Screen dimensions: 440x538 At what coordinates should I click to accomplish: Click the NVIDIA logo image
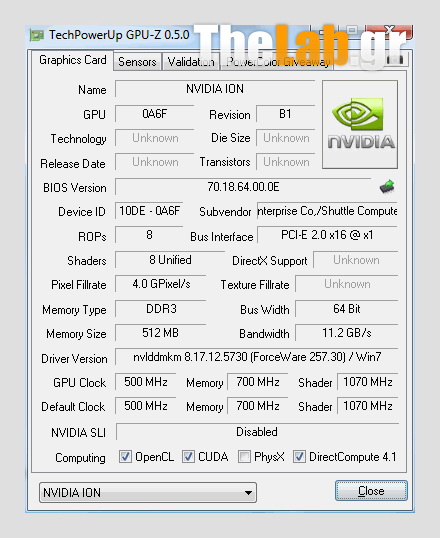(x=360, y=125)
